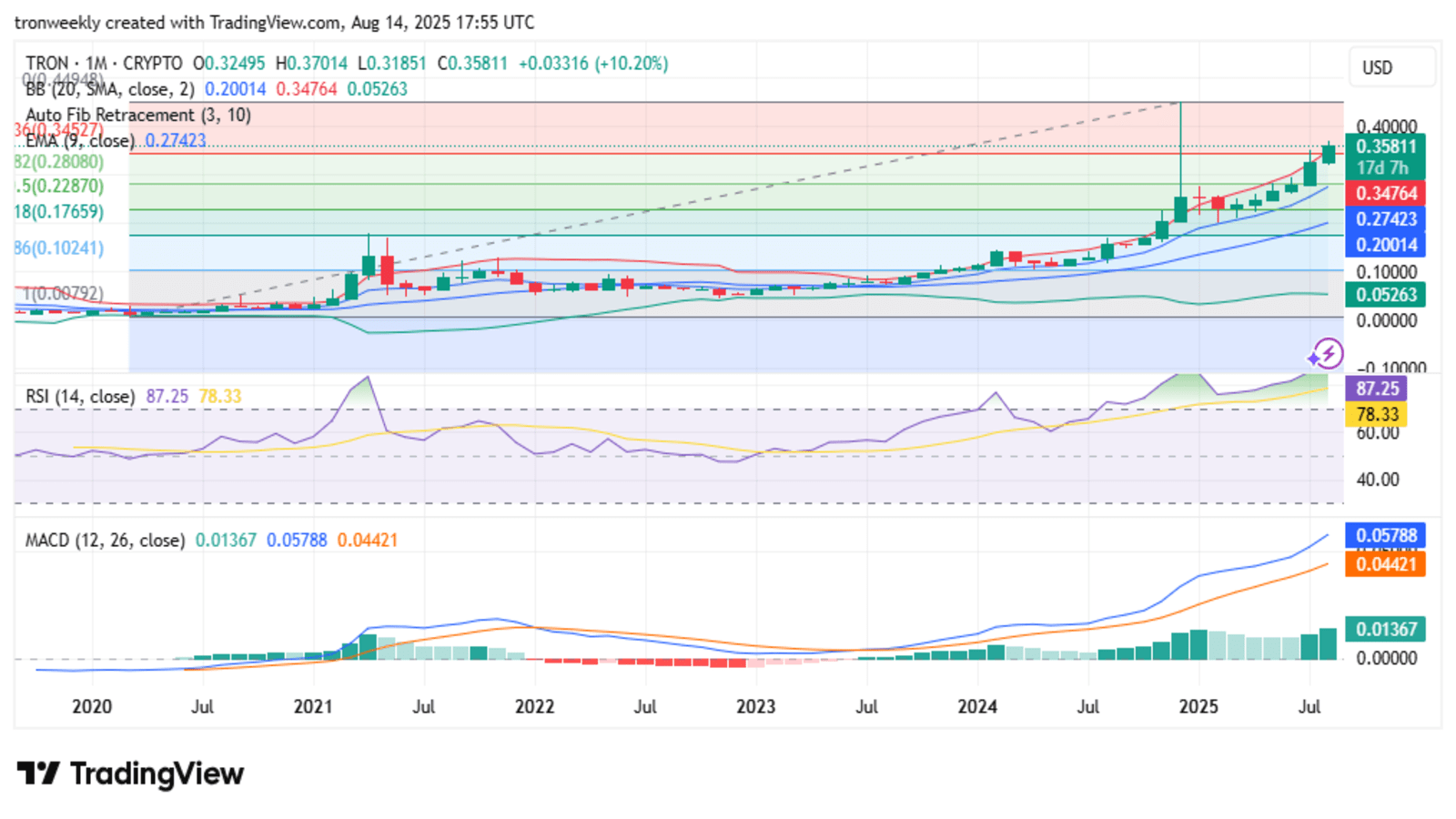Click the 0.00000 tick on MACD axis
This screenshot has width=1456, height=819.
pyautogui.click(x=1386, y=658)
